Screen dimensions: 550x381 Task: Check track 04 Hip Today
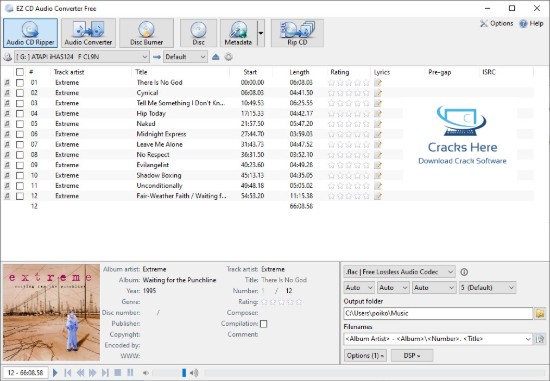20,114
